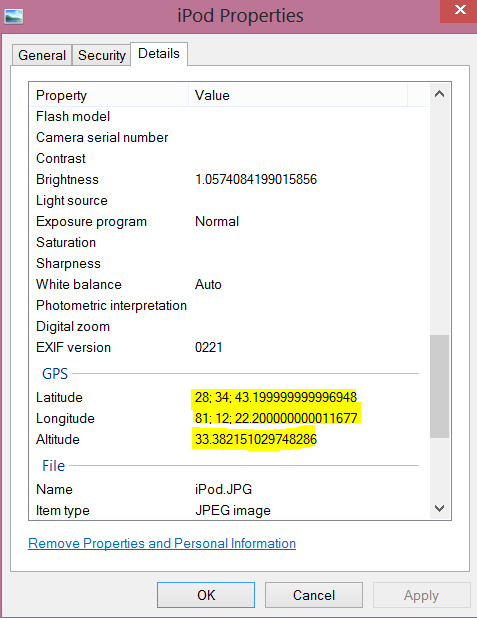Select the Item type property label

pos(63,510)
